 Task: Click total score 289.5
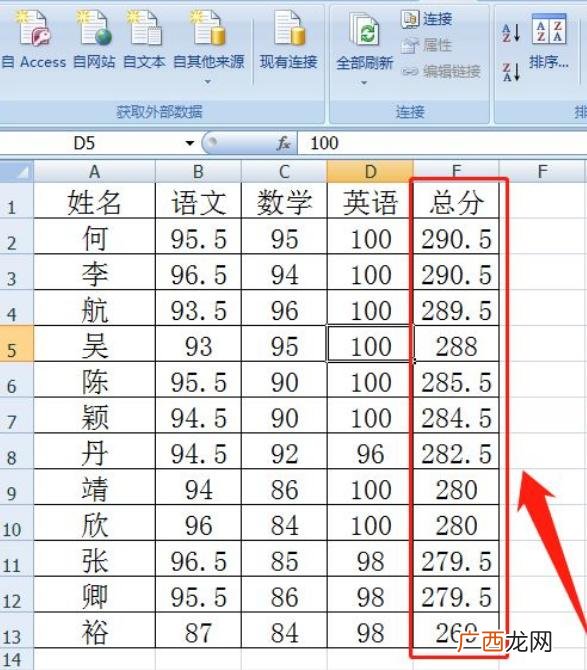click(x=456, y=308)
